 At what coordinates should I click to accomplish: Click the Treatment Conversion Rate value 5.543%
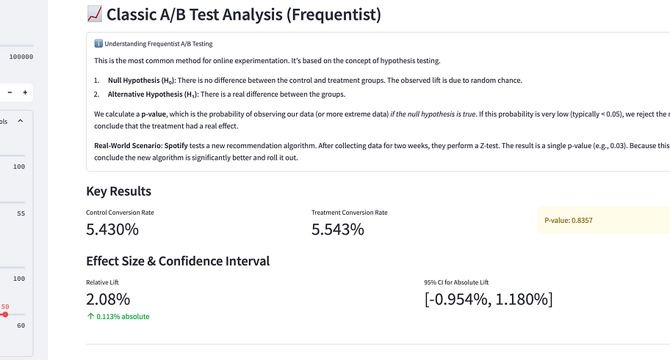pos(338,229)
